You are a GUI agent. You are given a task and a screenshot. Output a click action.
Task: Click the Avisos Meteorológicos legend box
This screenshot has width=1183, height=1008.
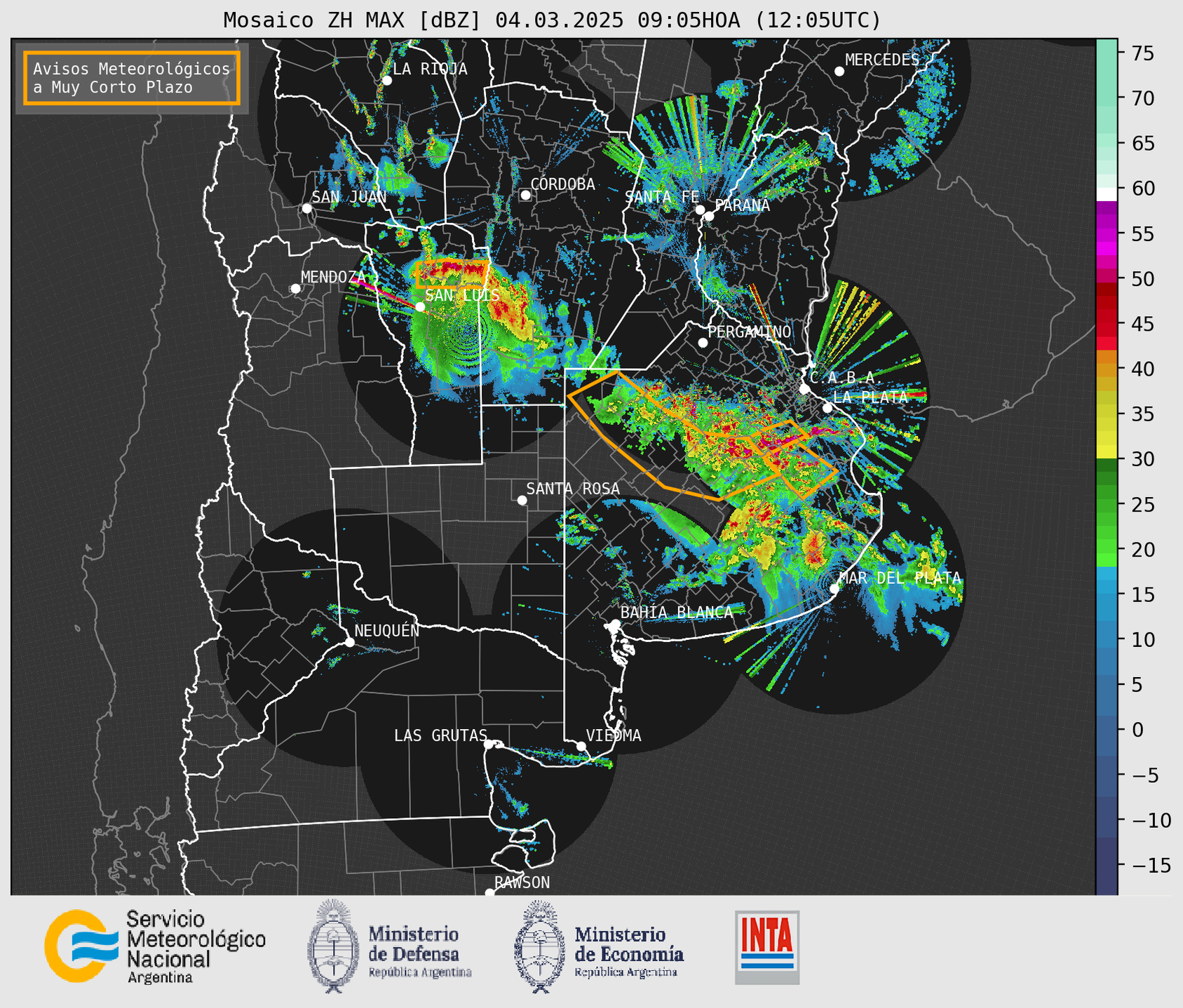(132, 78)
